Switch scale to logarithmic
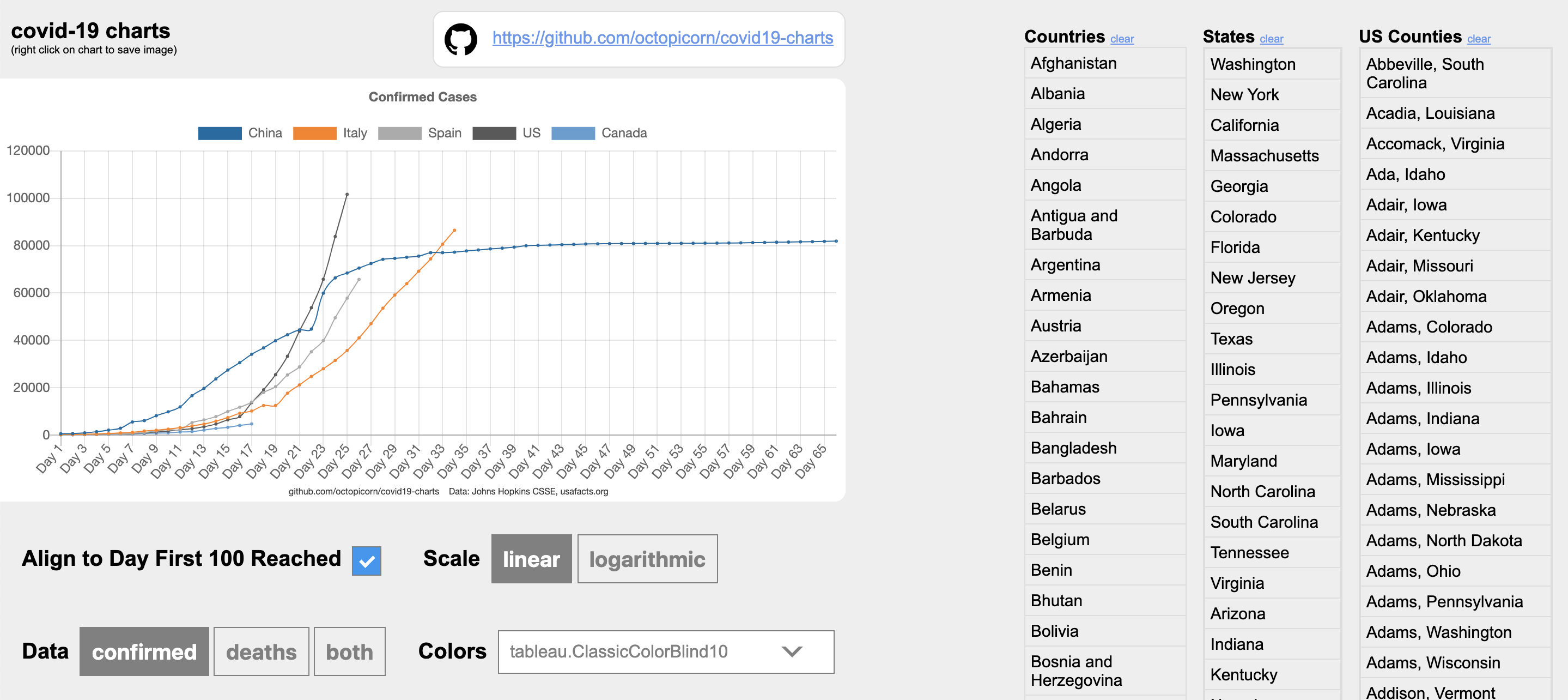The image size is (1568, 700). [x=647, y=559]
